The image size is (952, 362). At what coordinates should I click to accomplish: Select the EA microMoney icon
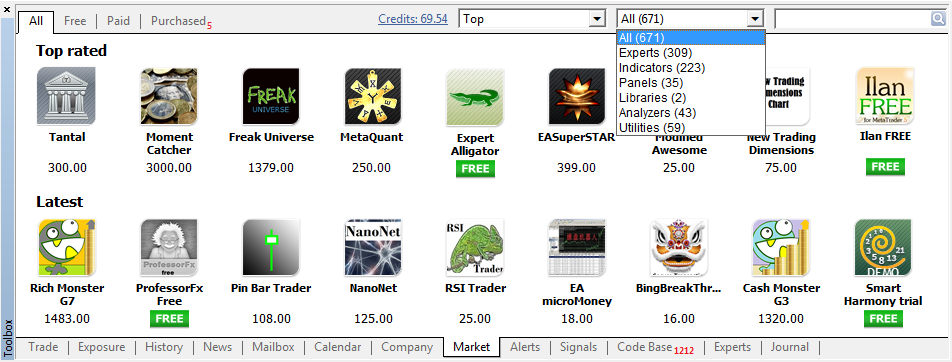pos(577,247)
